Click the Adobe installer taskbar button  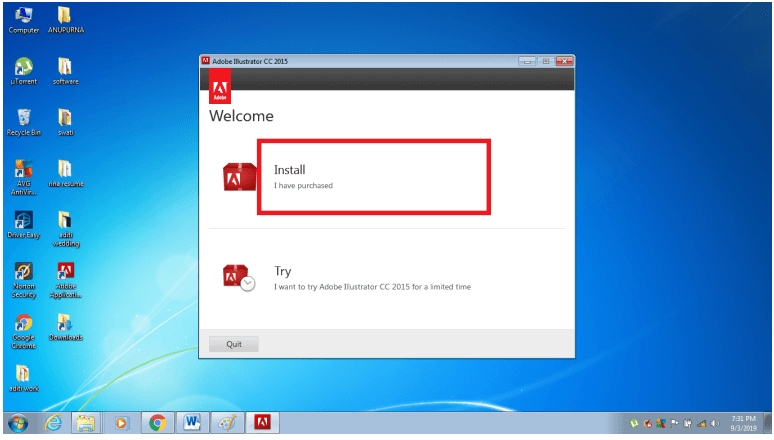click(262, 423)
